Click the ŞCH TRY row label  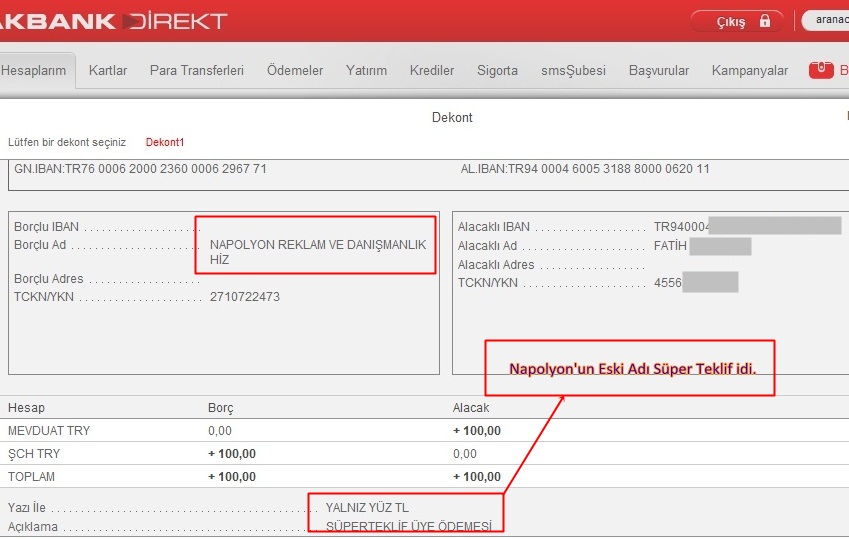tap(34, 453)
